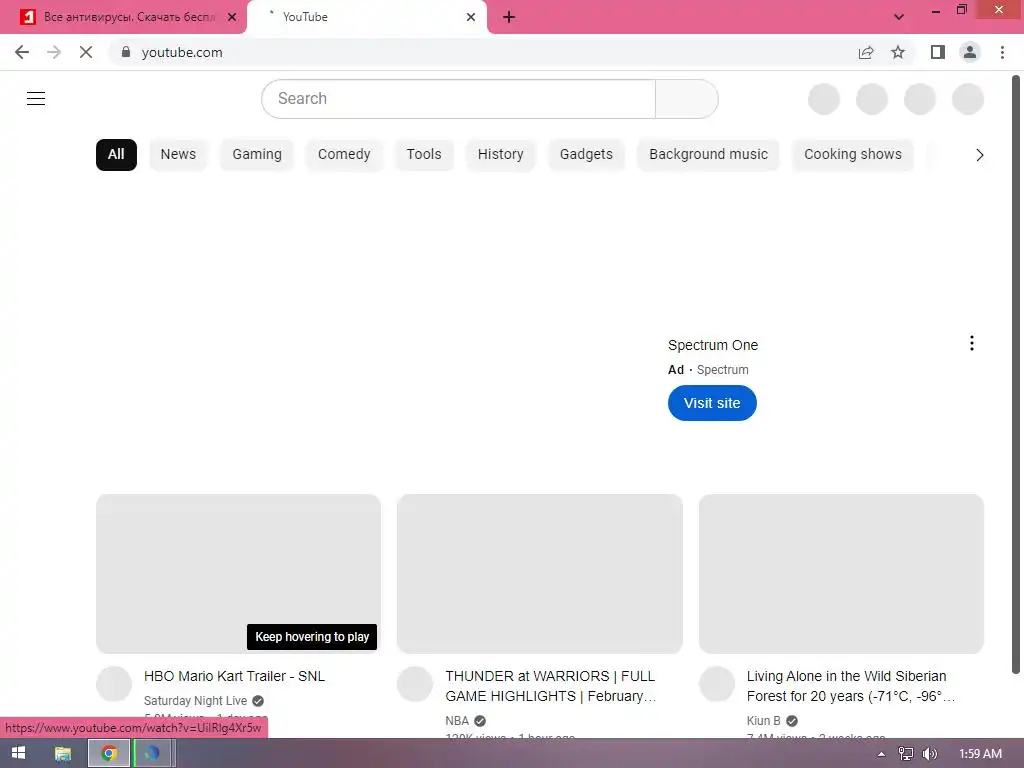
Task: Open THUNDER at WARRIORS highlights title
Action: coord(551,686)
